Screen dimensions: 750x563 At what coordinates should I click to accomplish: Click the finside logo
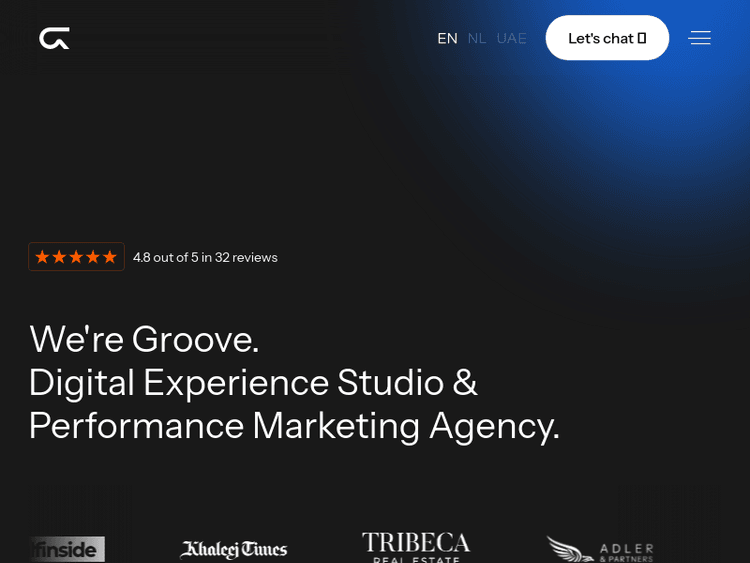[x=67, y=549]
